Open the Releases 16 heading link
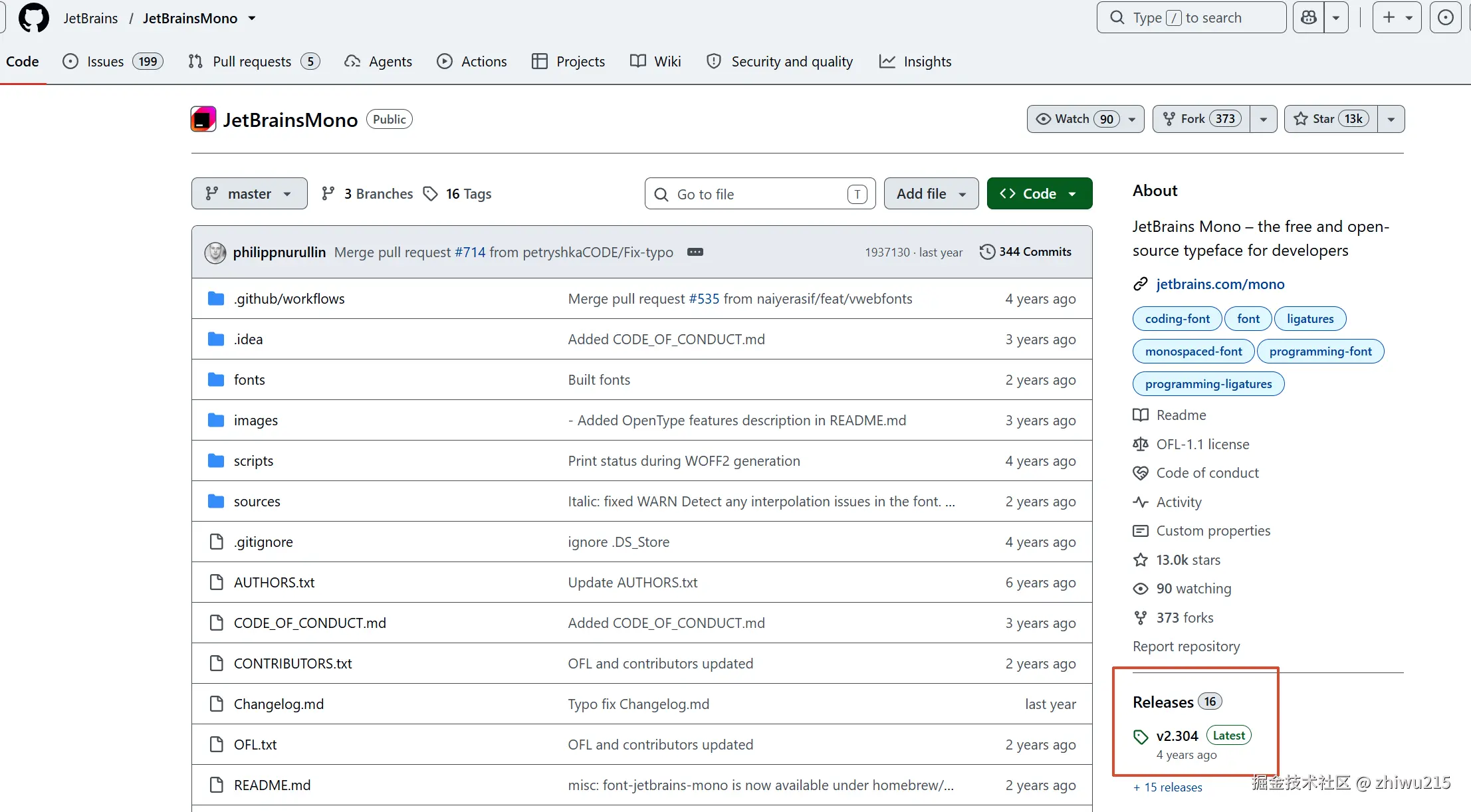This screenshot has height=812, width=1471. [1177, 702]
